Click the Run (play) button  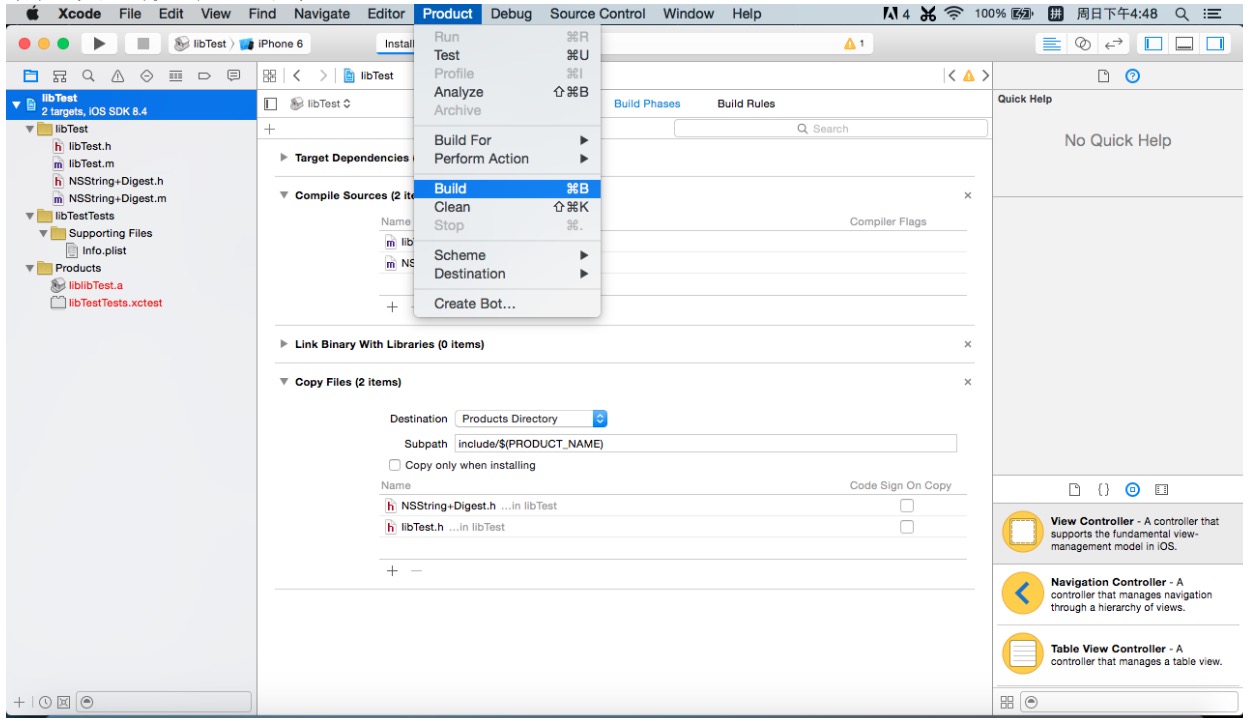click(x=99, y=44)
